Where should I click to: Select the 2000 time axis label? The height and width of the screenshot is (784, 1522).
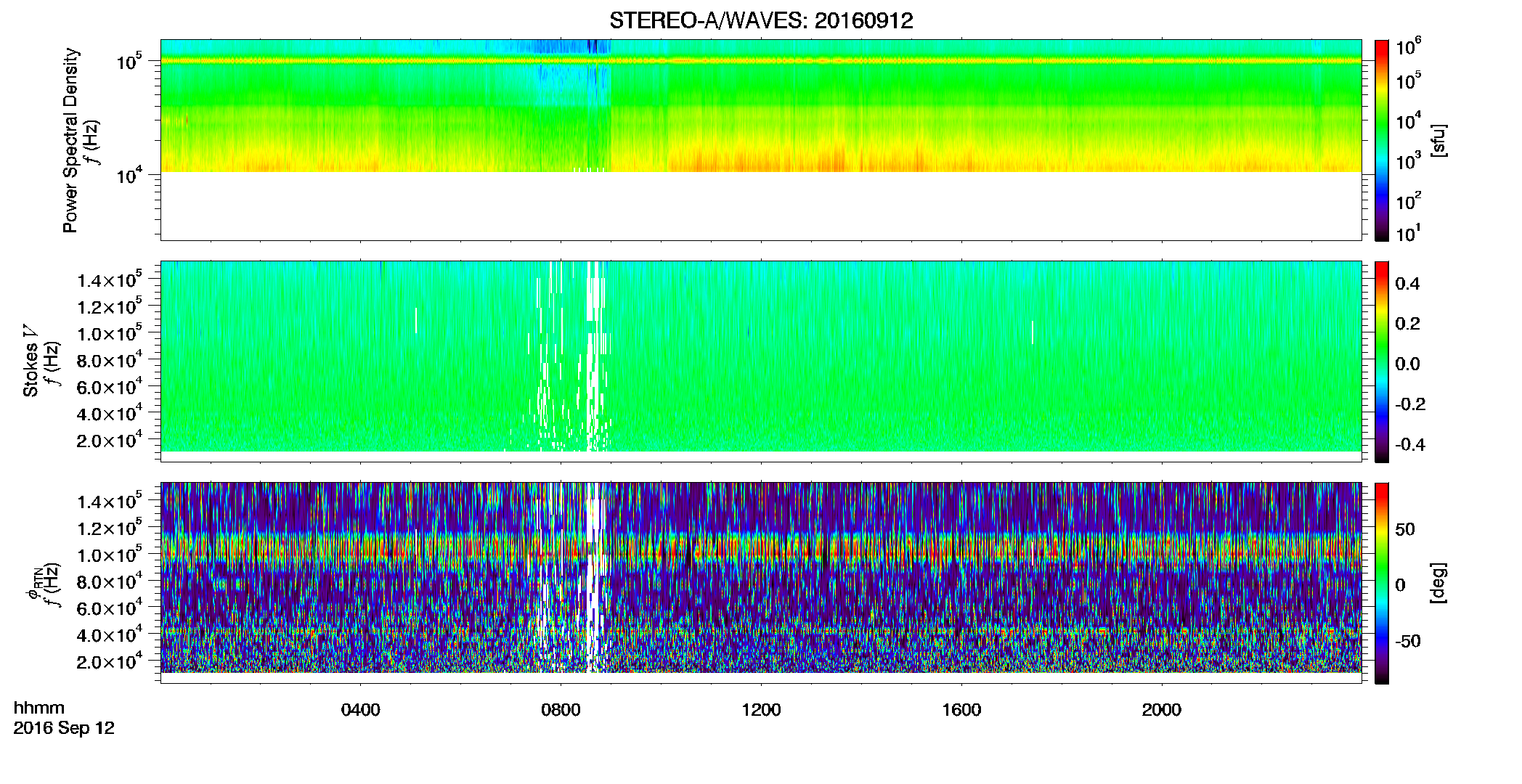1161,710
